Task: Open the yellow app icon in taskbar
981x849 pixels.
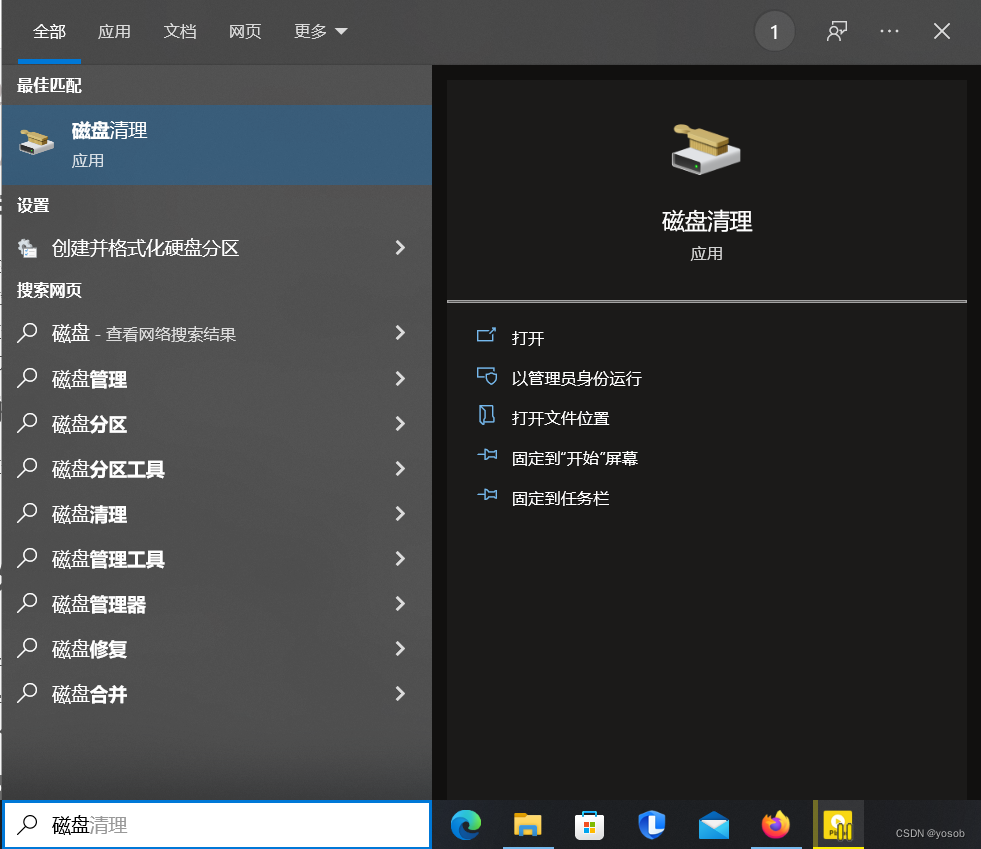Action: click(x=838, y=825)
